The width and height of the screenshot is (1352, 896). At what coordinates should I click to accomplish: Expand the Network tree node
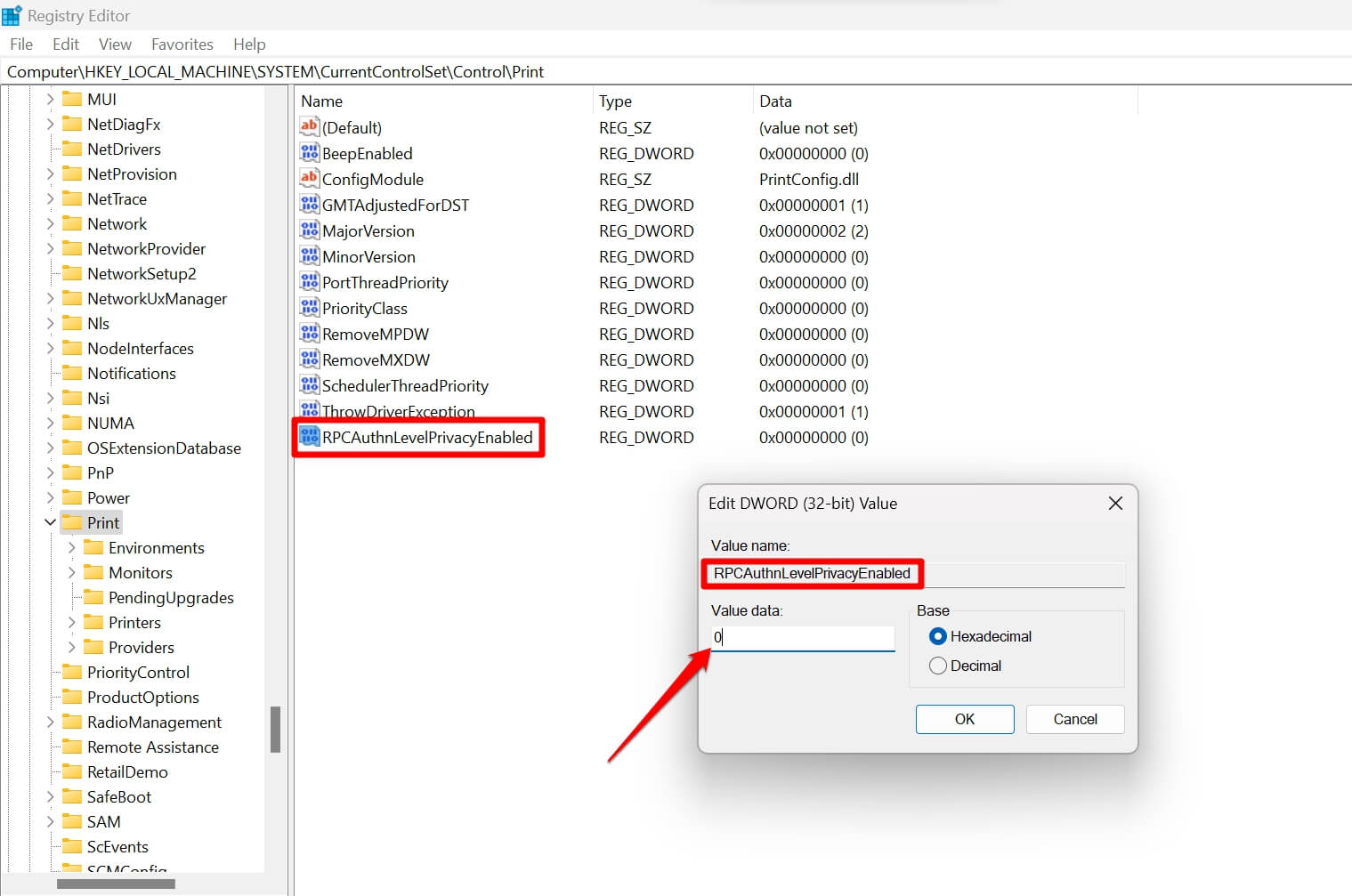click(52, 223)
